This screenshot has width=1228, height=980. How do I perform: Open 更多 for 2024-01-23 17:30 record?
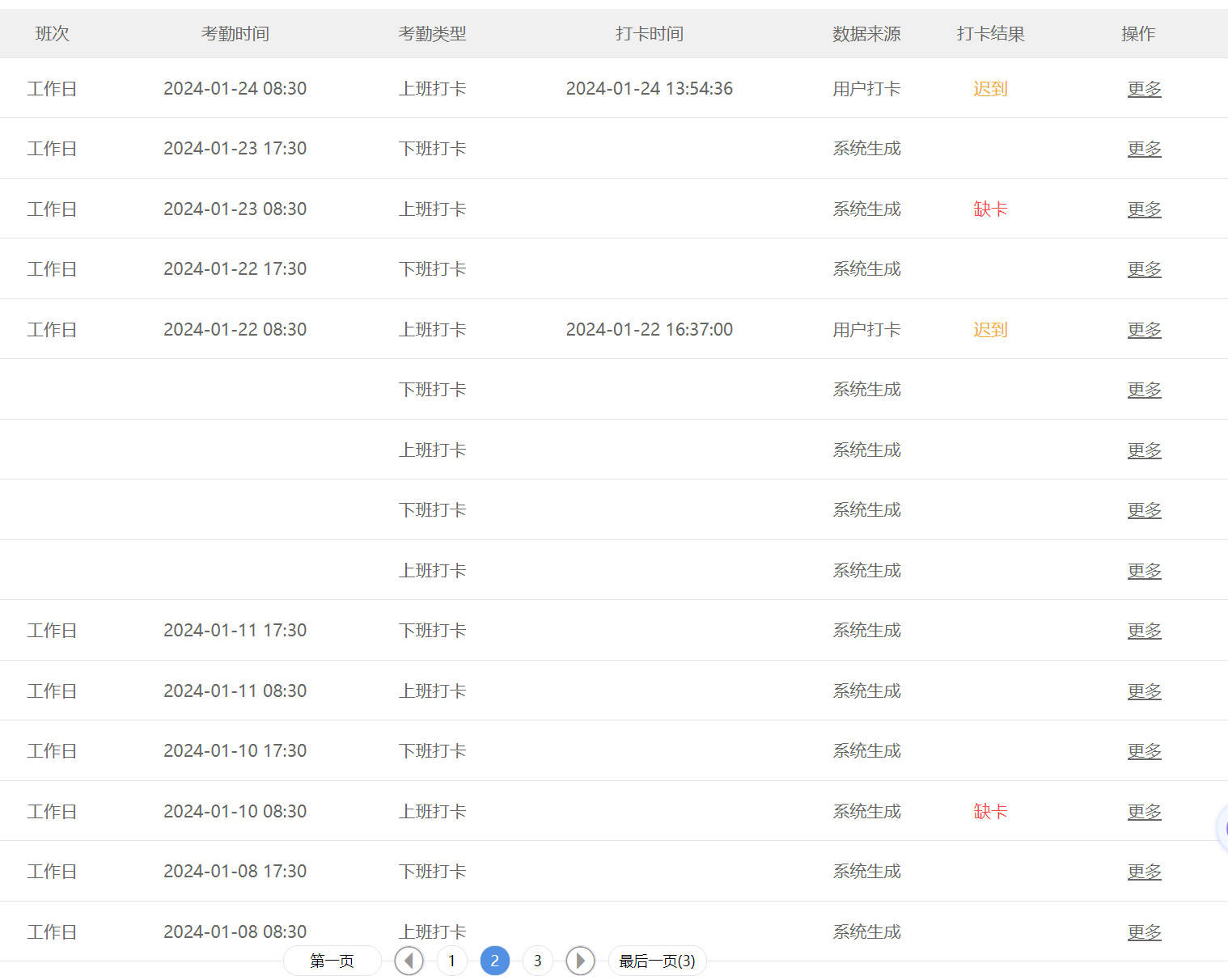[1144, 149]
